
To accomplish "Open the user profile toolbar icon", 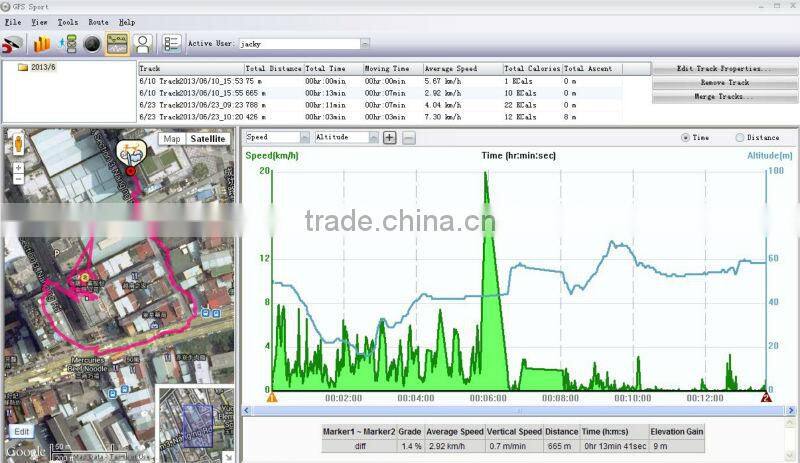I will point(143,44).
